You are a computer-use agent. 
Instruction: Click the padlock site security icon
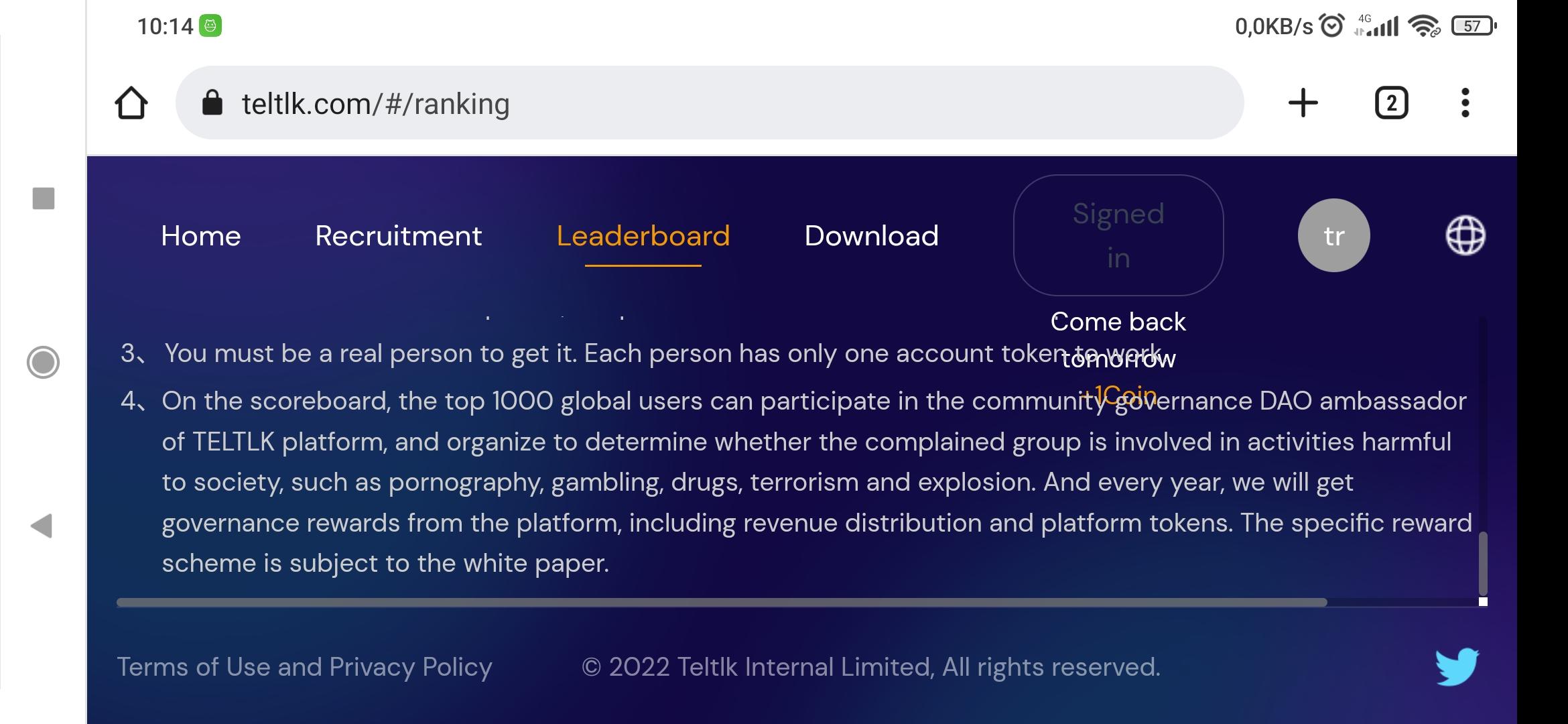coord(212,103)
